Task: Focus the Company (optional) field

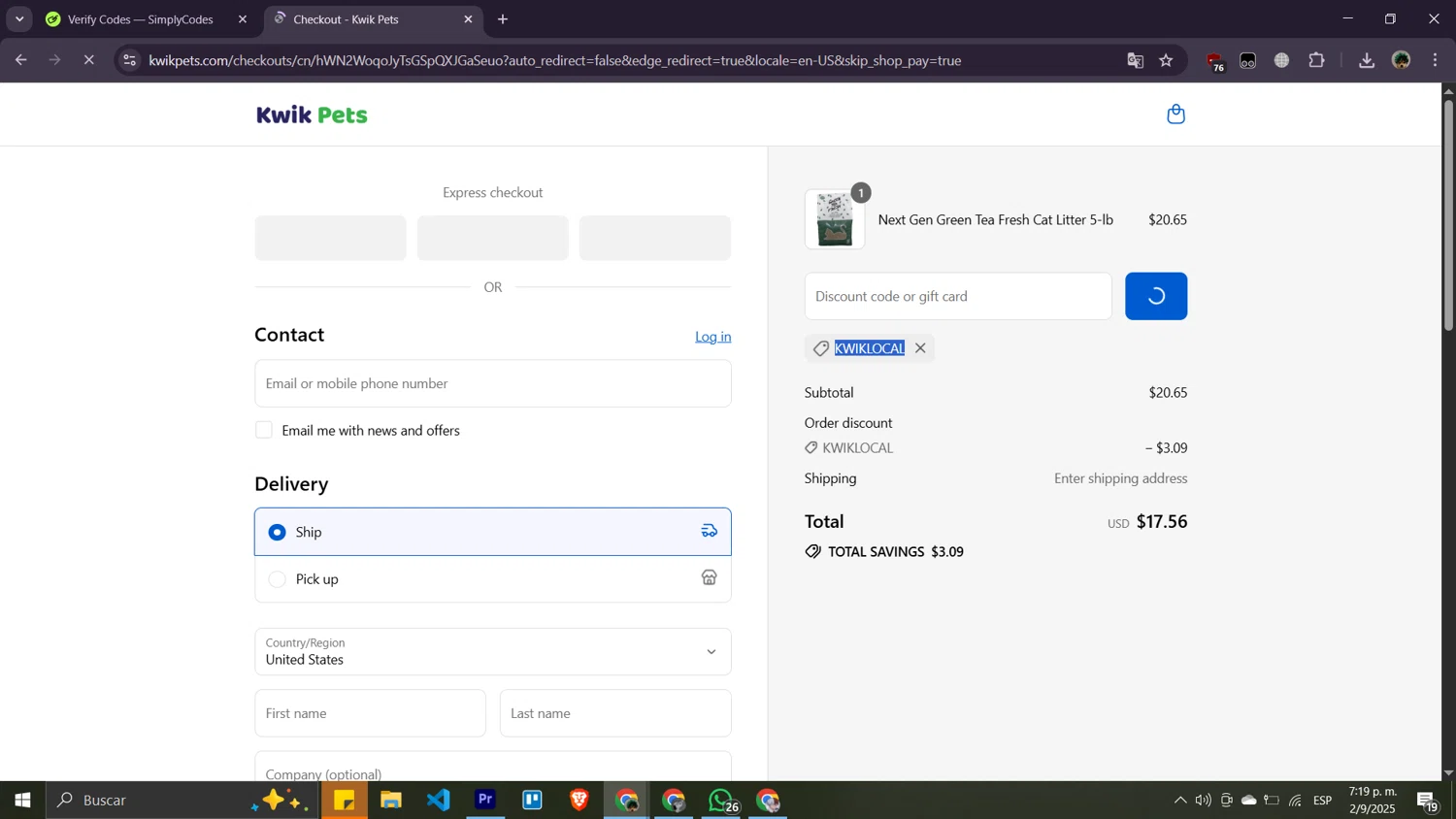Action: (492, 767)
